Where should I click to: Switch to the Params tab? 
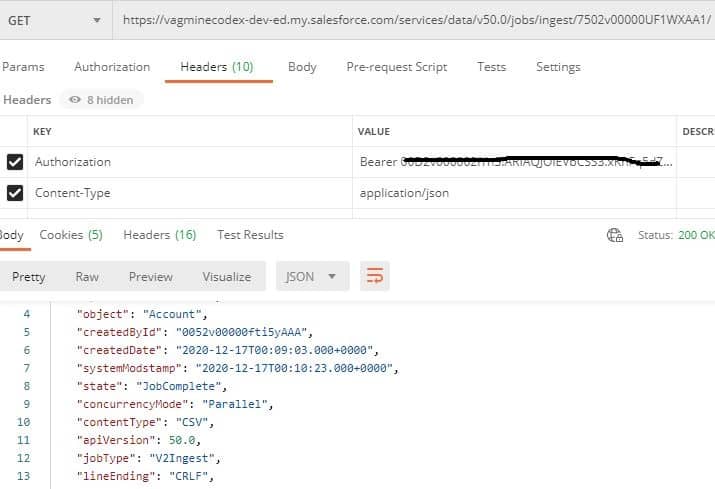click(23, 67)
